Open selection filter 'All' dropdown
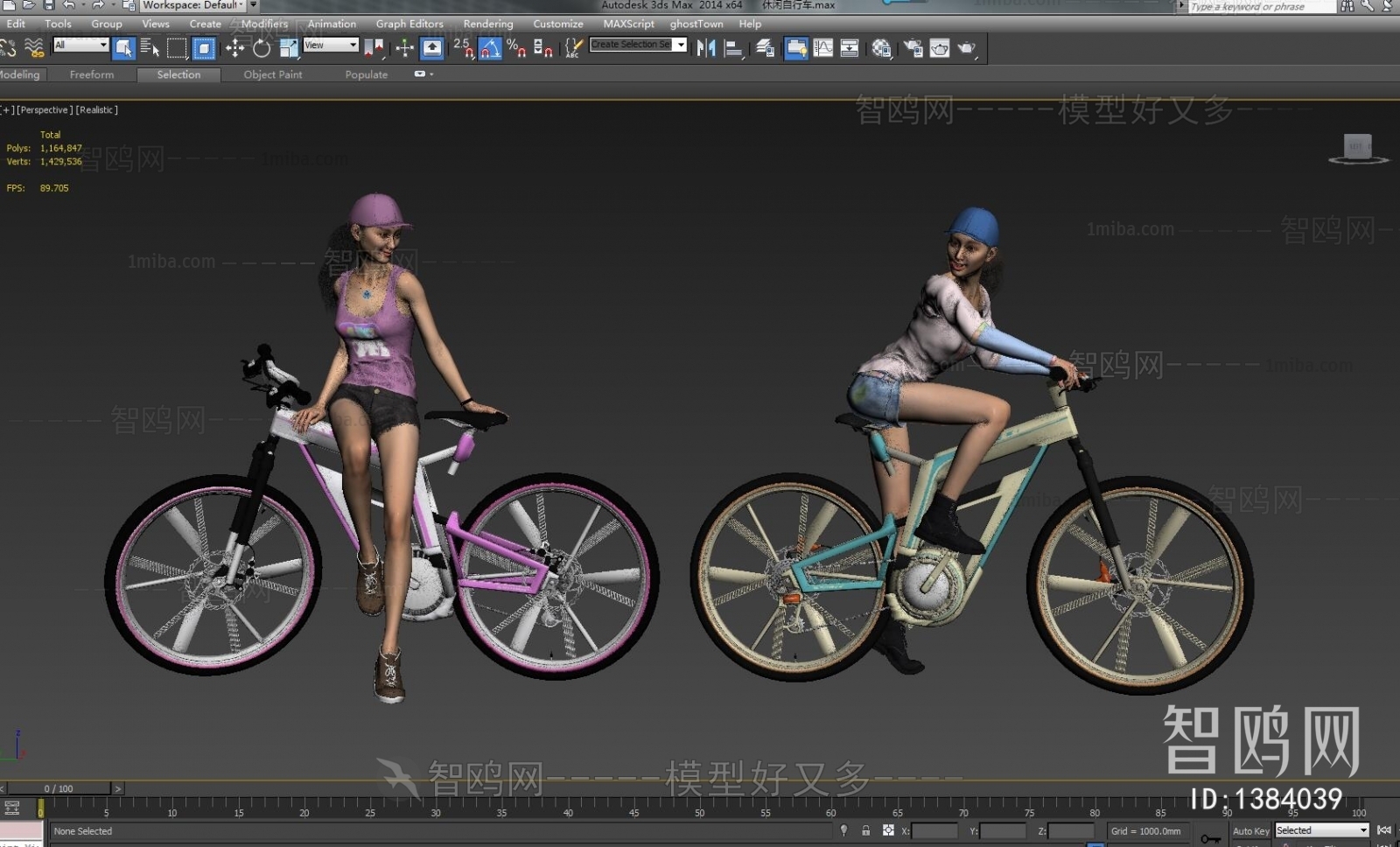This screenshot has width=1400, height=847. pyautogui.click(x=80, y=45)
